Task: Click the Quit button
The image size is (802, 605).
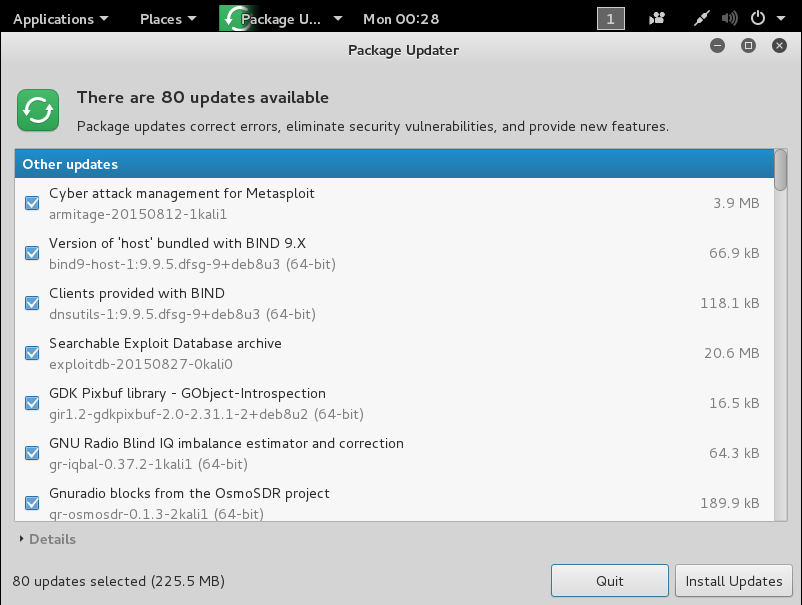Action: click(610, 580)
